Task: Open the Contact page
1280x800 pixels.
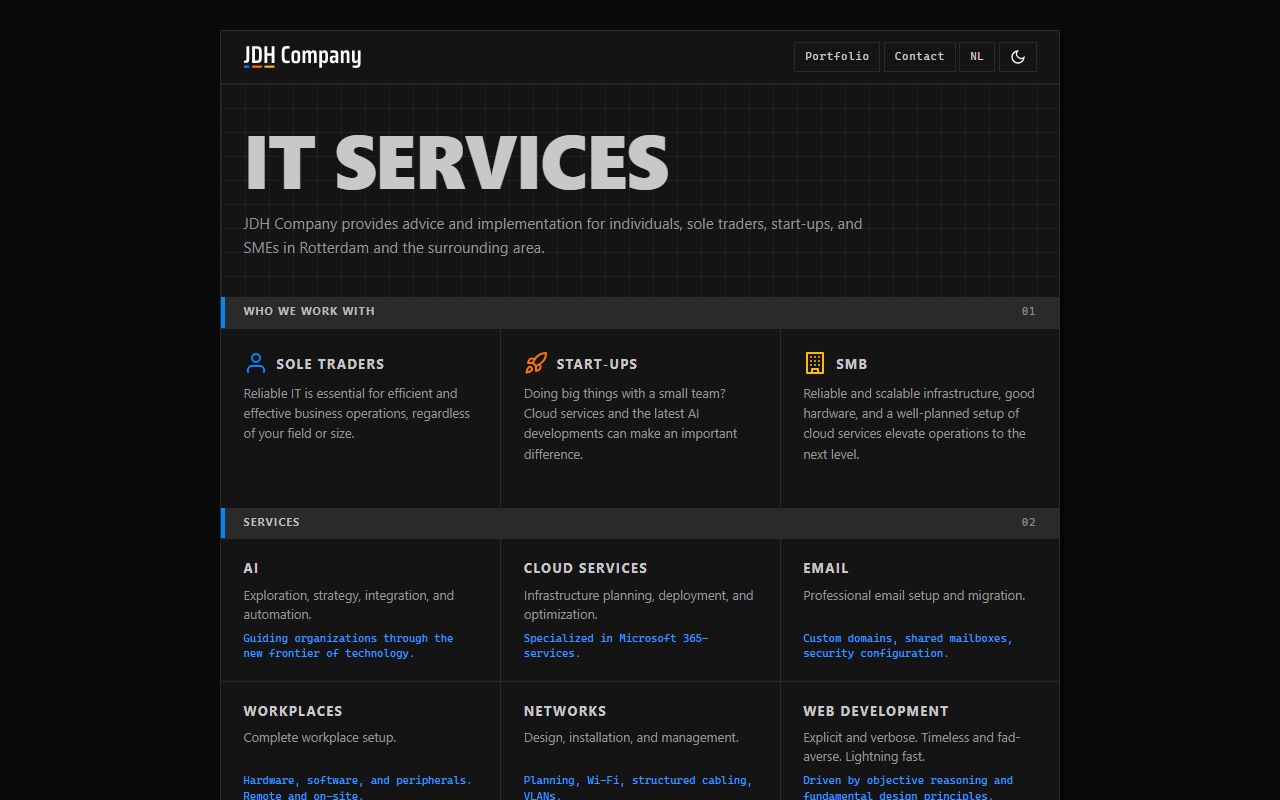Action: pyautogui.click(x=919, y=57)
